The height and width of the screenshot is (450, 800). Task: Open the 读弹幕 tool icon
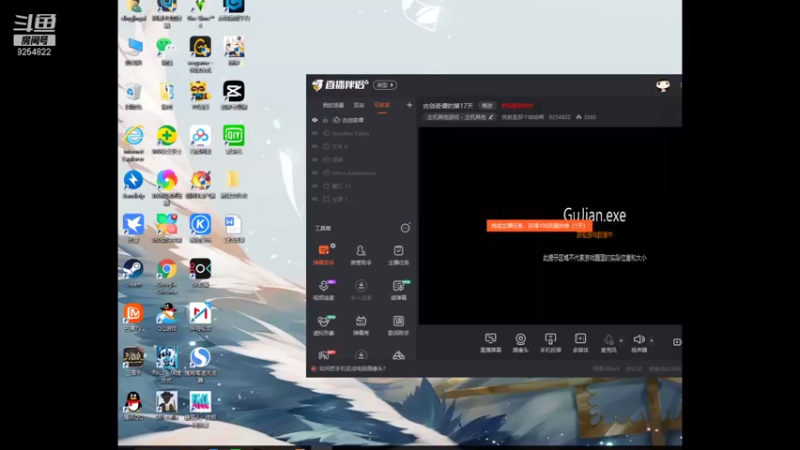(x=398, y=289)
